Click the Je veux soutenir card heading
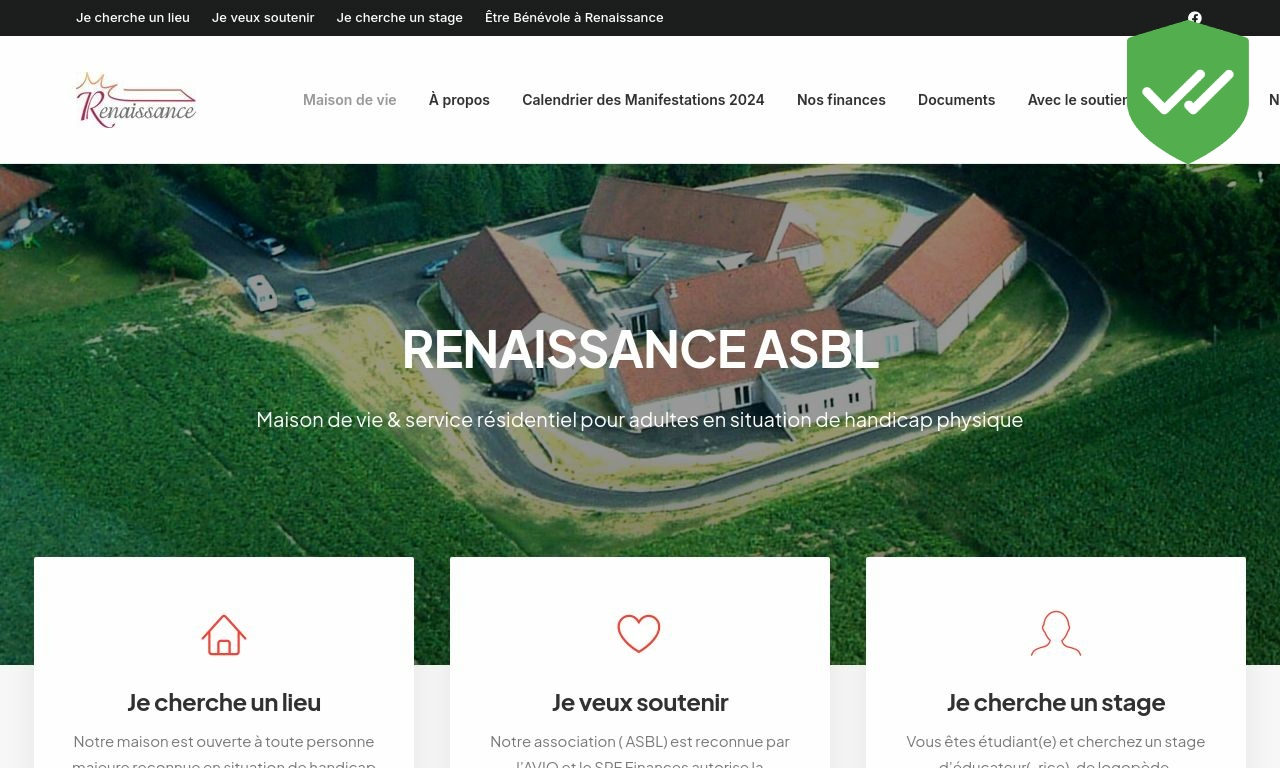This screenshot has width=1280, height=768. coord(640,702)
